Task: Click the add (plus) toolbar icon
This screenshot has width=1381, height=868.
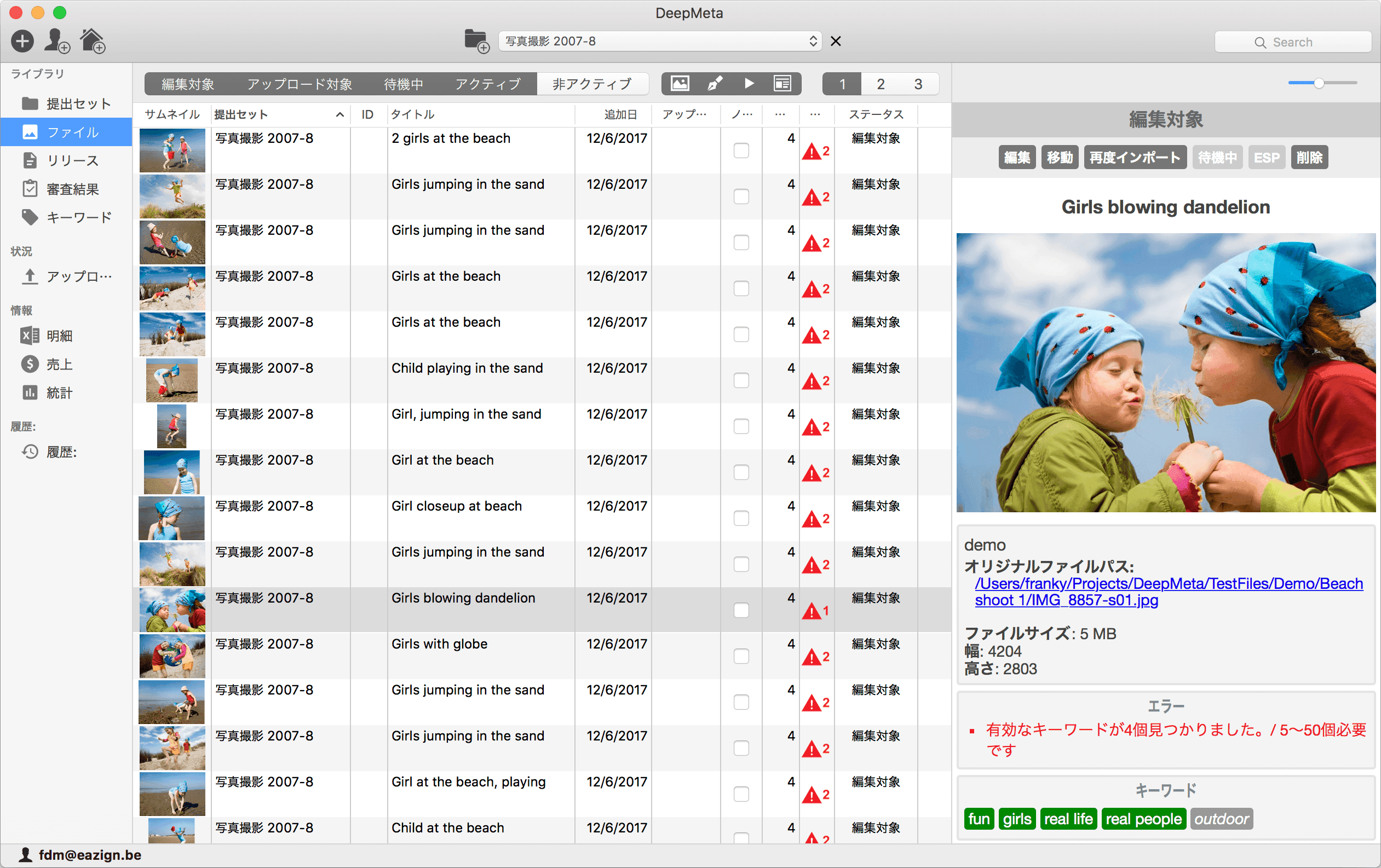Action: 22,41
